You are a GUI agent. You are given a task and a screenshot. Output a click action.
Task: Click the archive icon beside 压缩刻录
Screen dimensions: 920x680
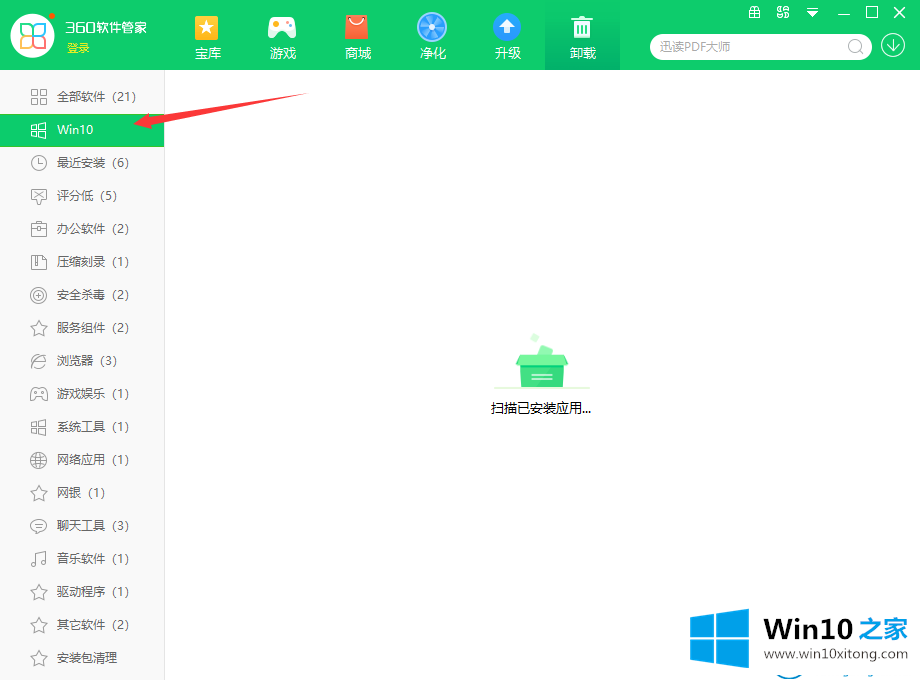point(39,262)
